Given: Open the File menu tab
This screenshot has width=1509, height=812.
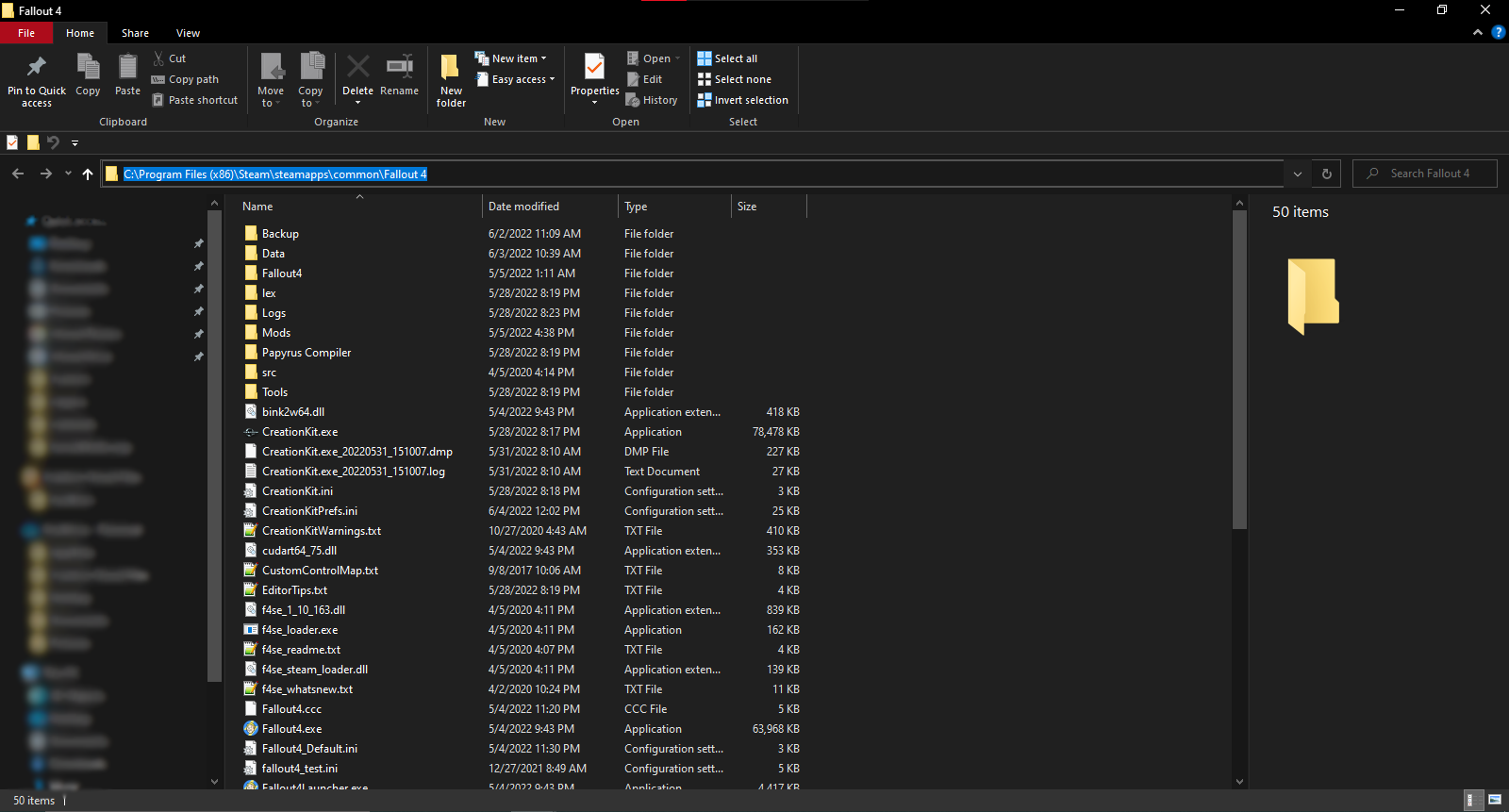Looking at the screenshot, I should pos(26,33).
